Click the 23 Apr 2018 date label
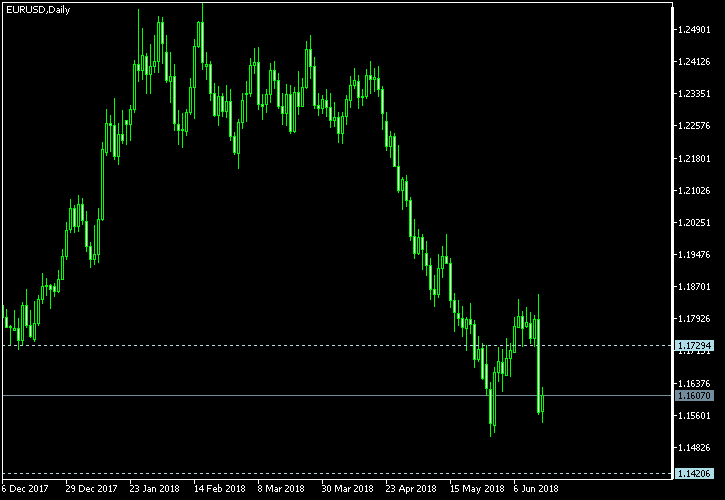725x500 pixels. tap(411, 489)
